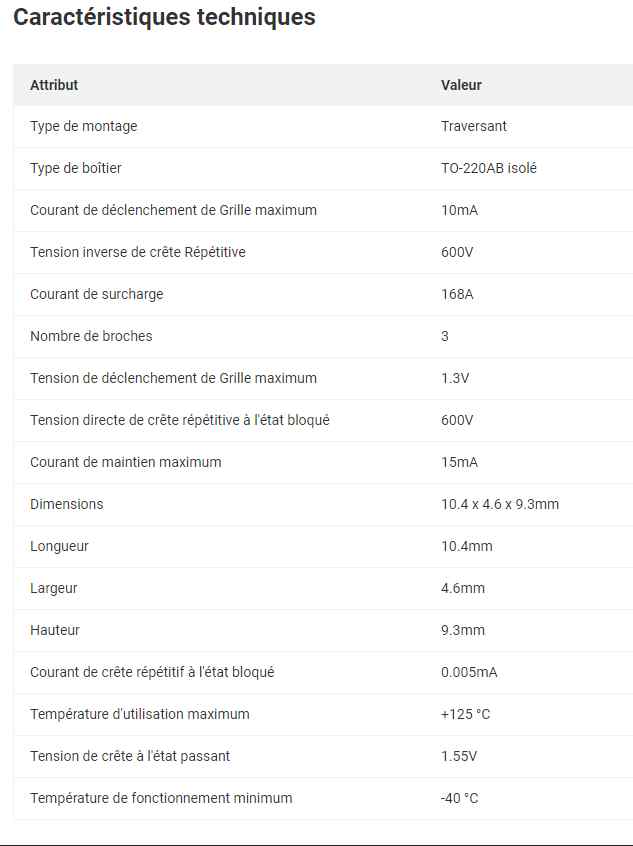Screen dimensions: 633x846
Task: Click the "+125 °C" maximum temperature value
Action: (x=466, y=714)
